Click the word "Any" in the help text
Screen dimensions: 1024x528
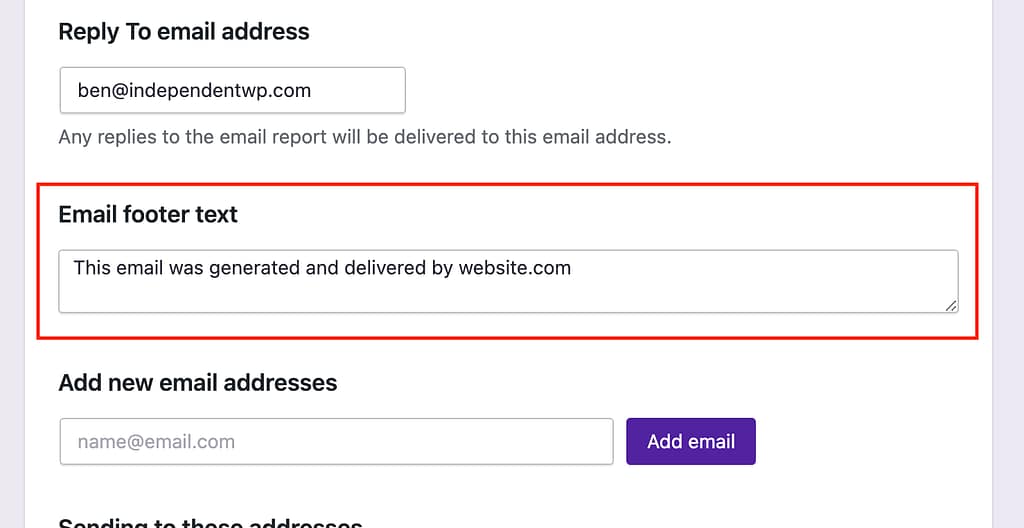point(75,136)
